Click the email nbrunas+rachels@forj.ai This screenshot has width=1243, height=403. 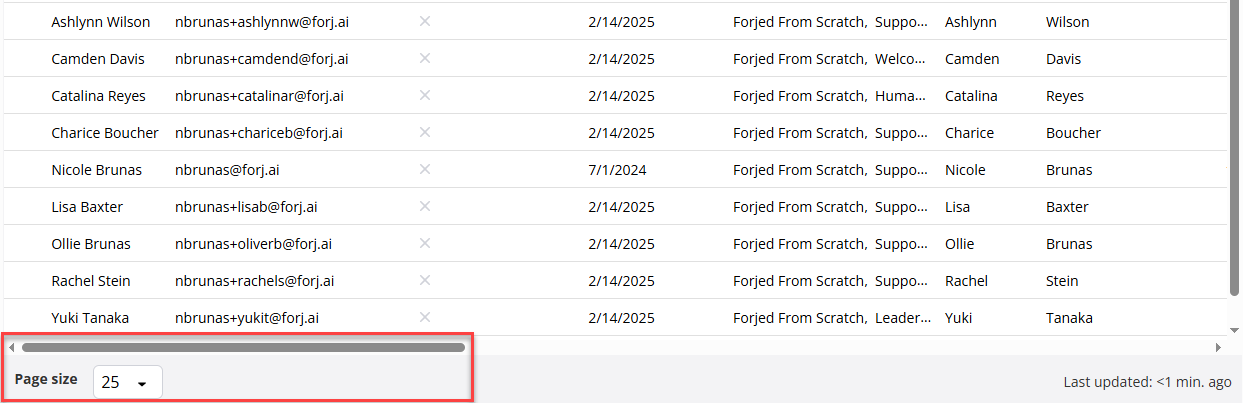click(255, 281)
